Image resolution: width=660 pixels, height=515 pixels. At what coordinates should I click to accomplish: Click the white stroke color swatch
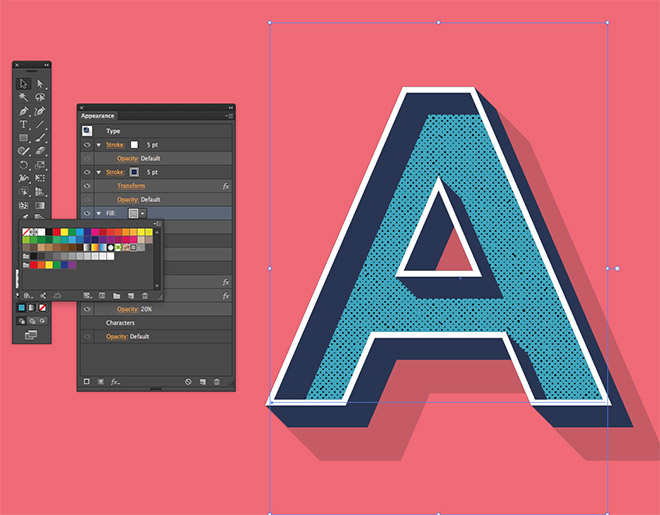134,145
